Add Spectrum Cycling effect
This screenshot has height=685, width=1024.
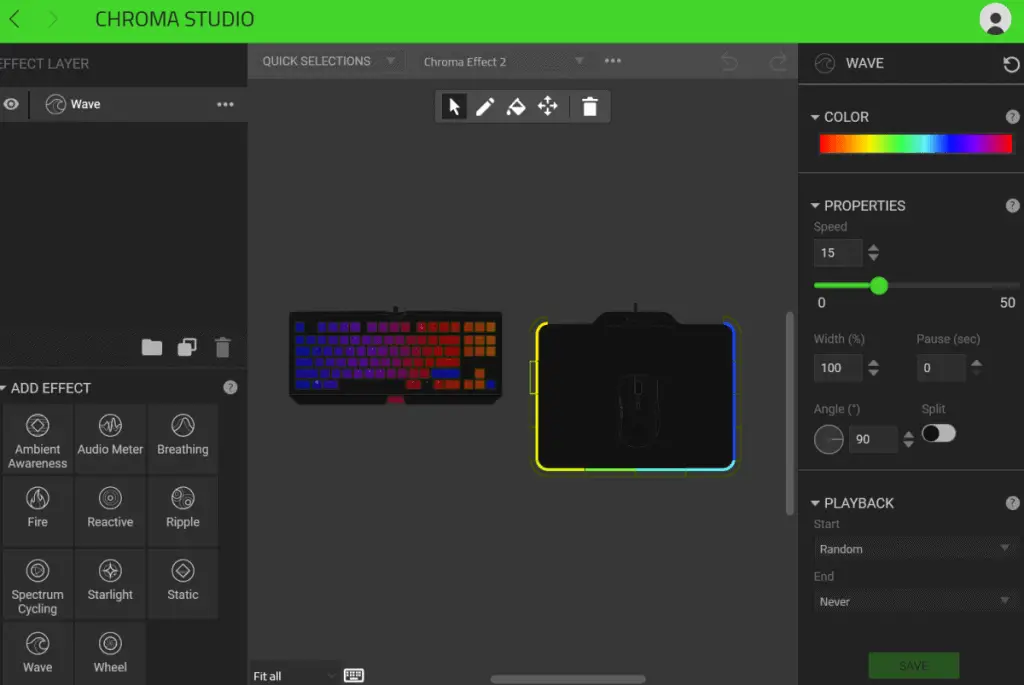(38, 585)
